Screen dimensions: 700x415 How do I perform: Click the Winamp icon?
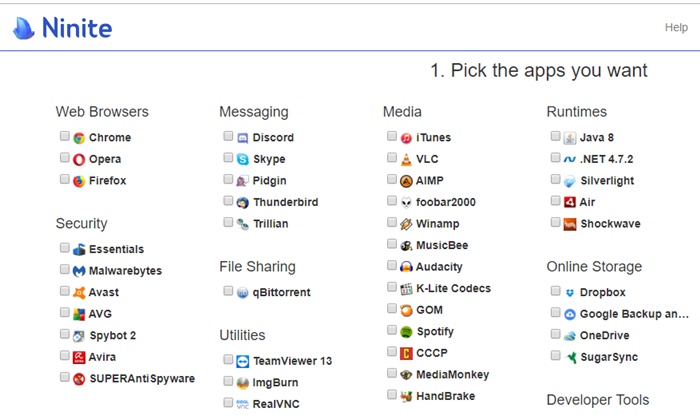pyautogui.click(x=406, y=224)
